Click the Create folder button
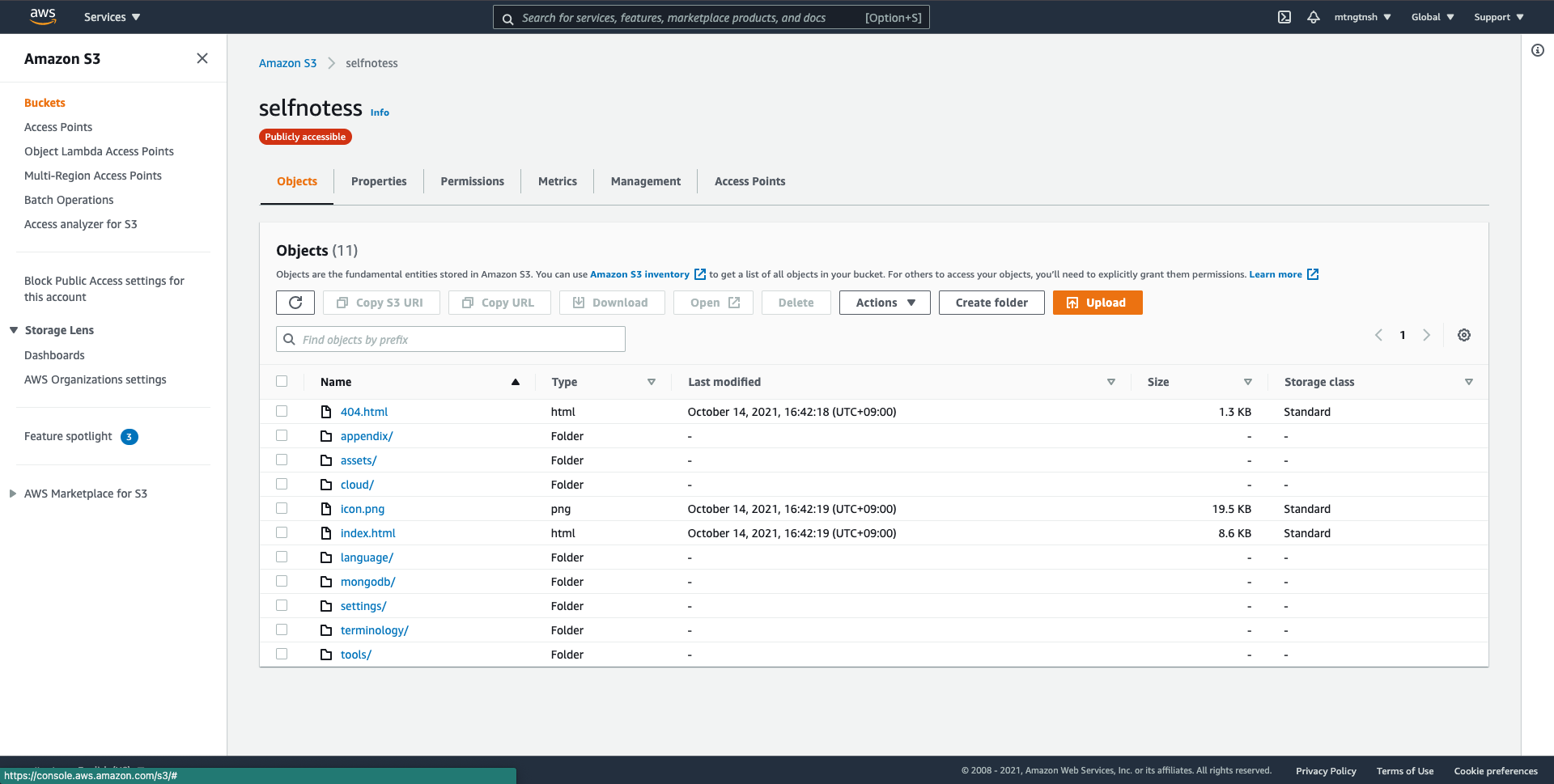This screenshot has height=784, width=1554. point(991,303)
